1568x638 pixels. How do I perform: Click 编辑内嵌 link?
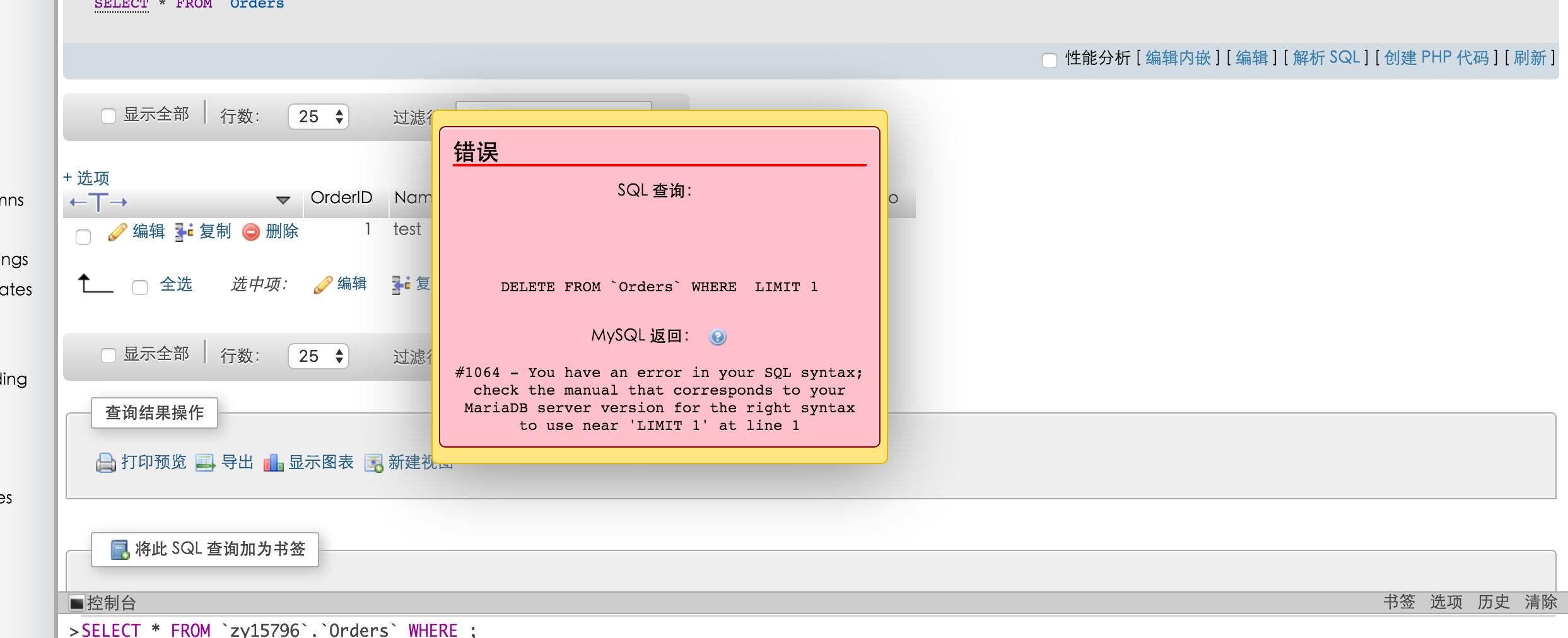(1178, 58)
